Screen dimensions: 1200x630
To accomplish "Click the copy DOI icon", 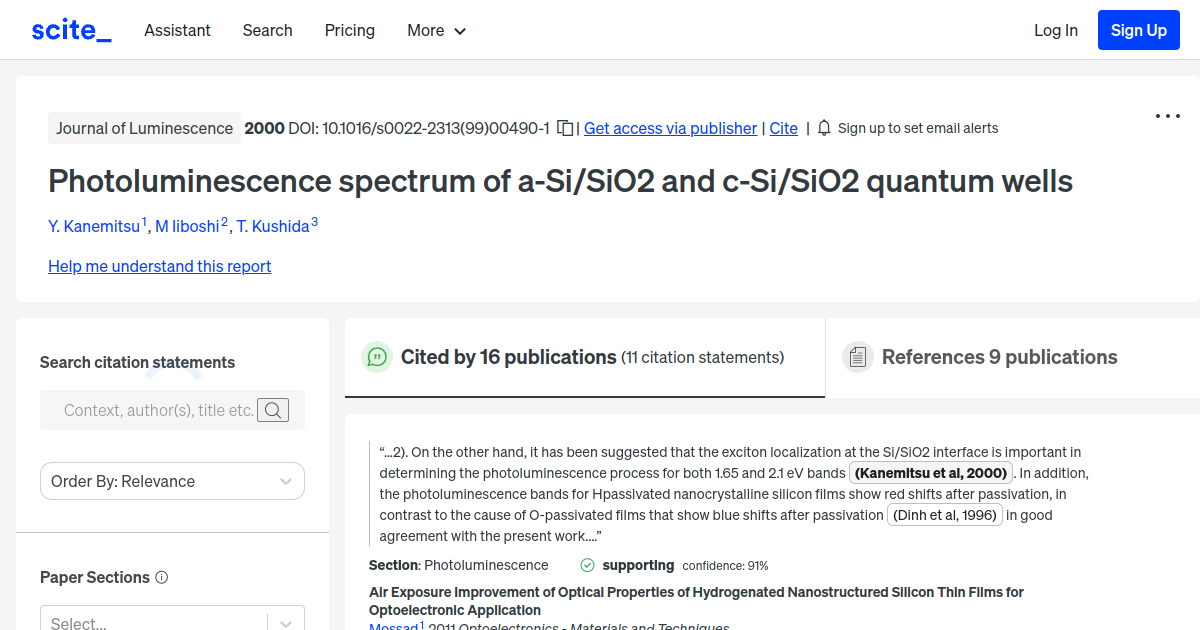I will (564, 128).
